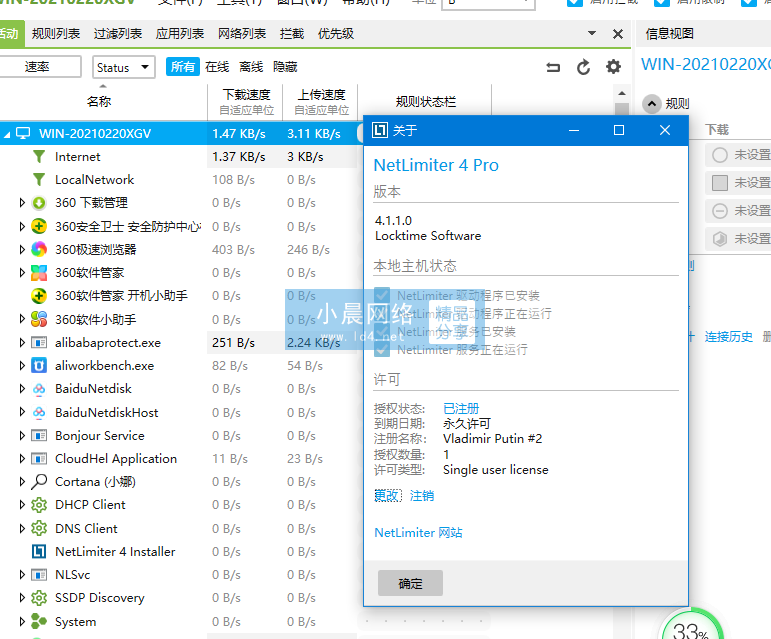Click the Internet filter funnel icon

coord(38,157)
